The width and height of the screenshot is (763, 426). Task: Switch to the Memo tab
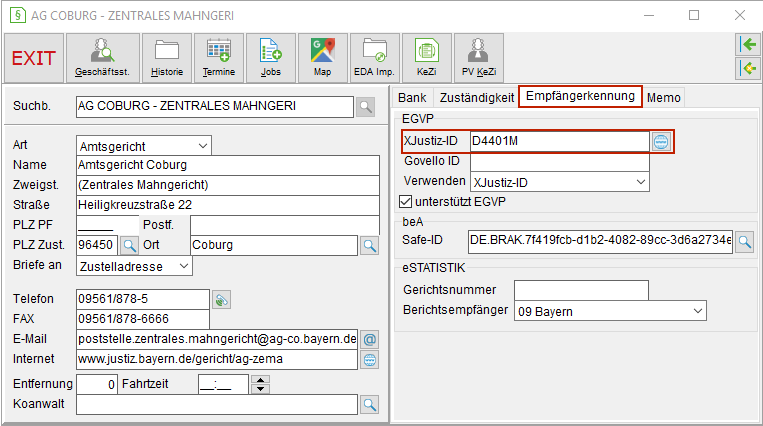[664, 98]
